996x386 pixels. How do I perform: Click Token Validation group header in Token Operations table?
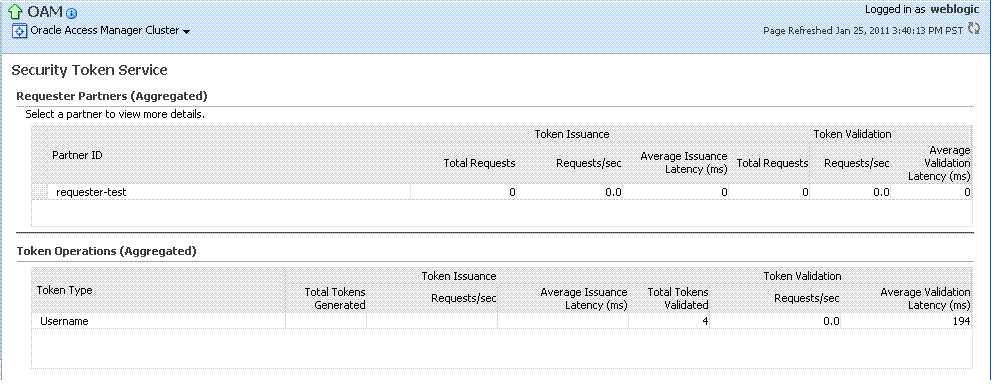(802, 276)
